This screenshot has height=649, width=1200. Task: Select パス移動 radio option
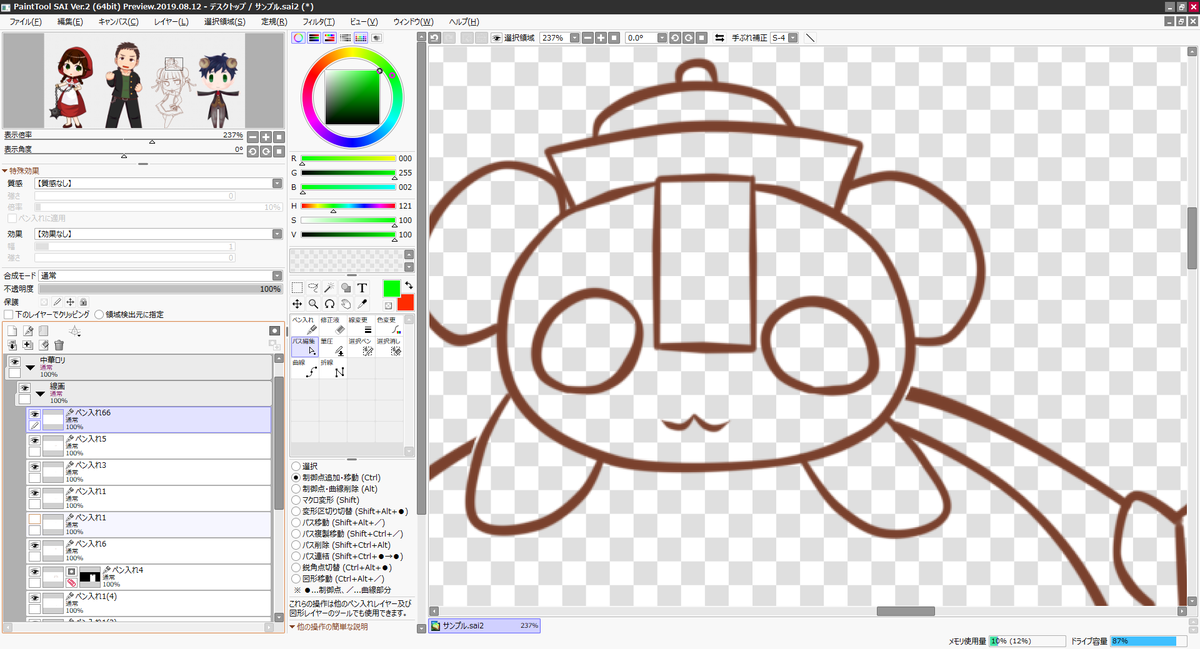pos(296,521)
